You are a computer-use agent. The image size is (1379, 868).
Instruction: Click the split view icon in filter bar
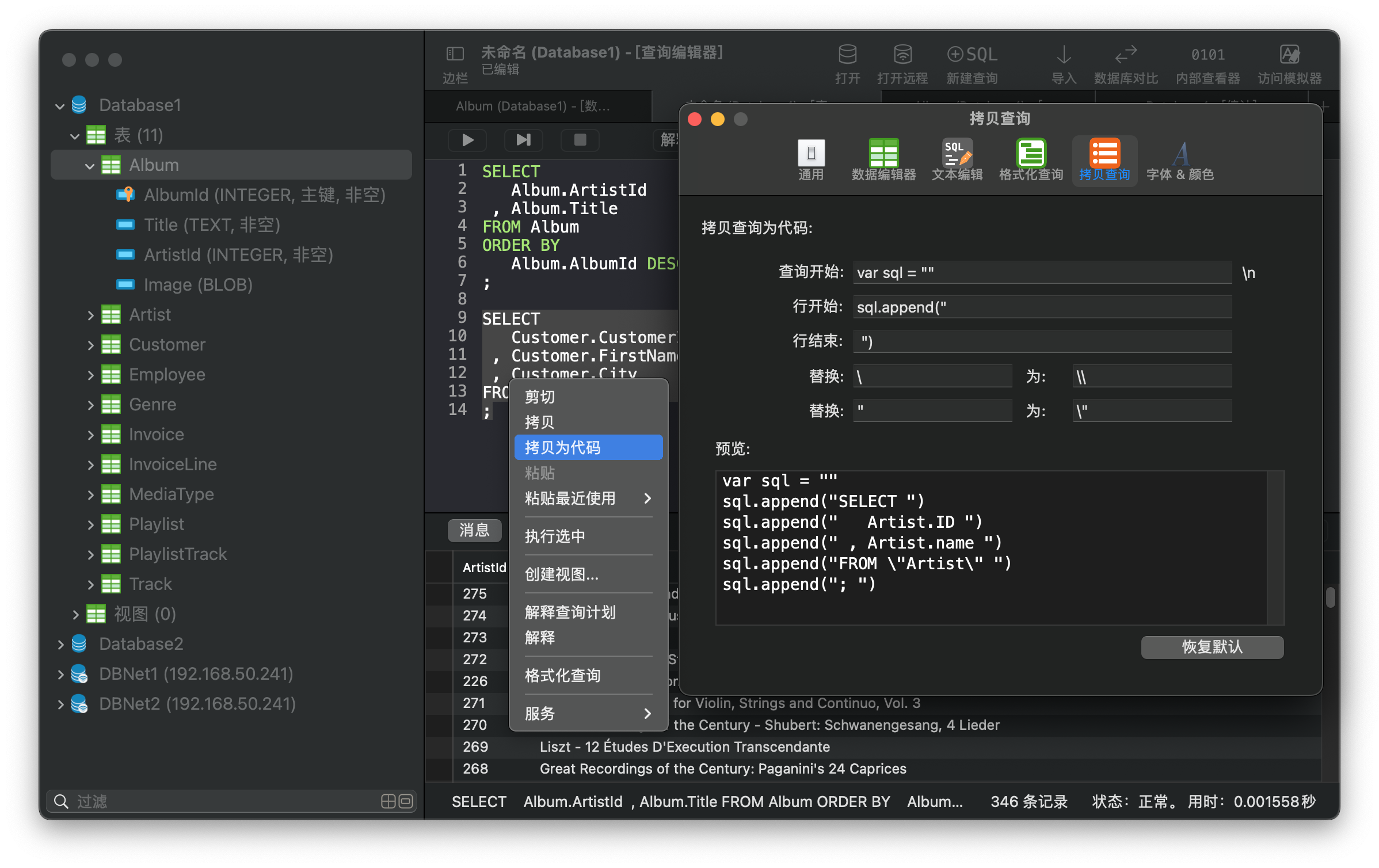coord(388,801)
